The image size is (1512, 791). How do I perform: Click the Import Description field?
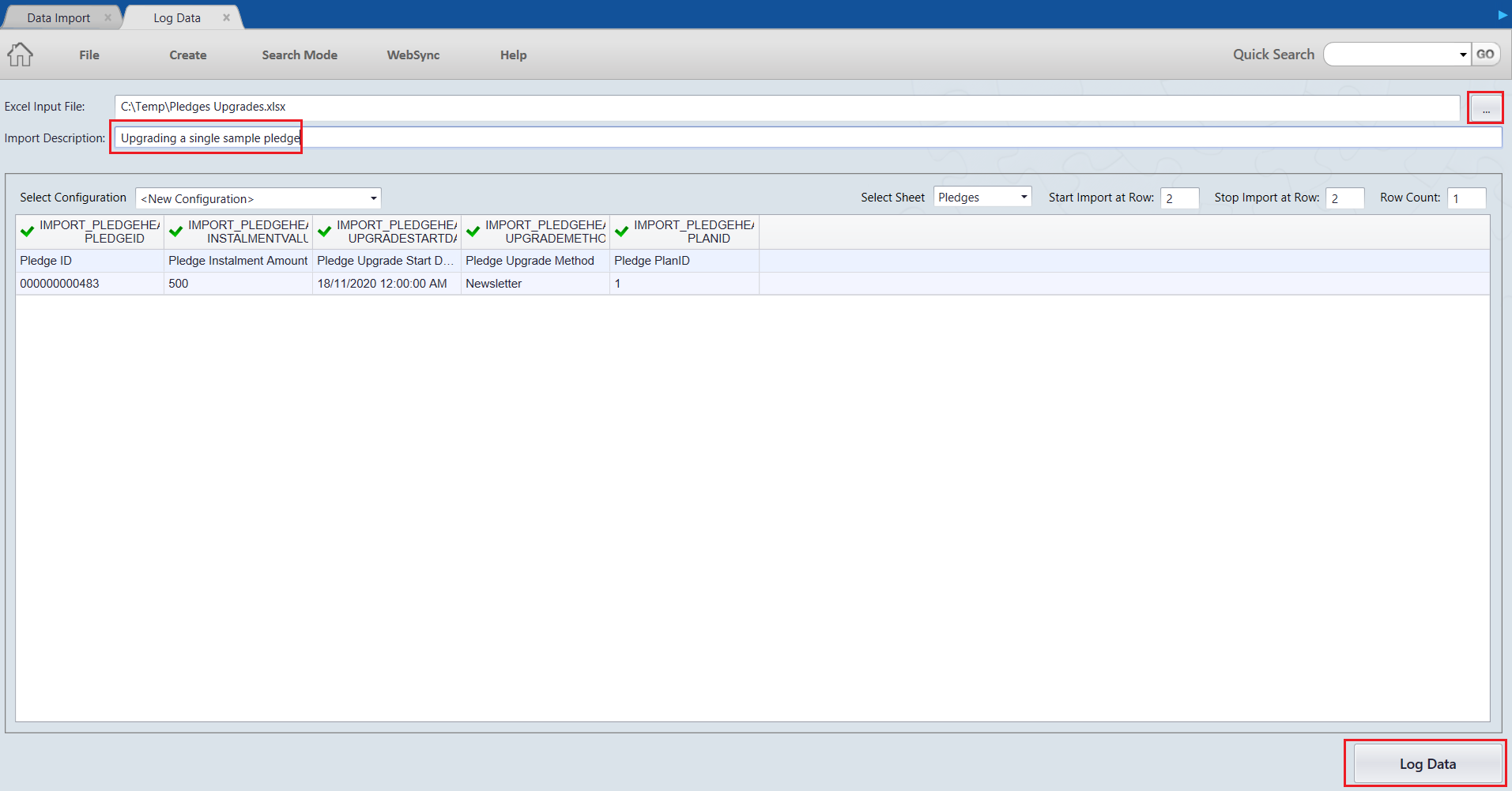coord(808,137)
